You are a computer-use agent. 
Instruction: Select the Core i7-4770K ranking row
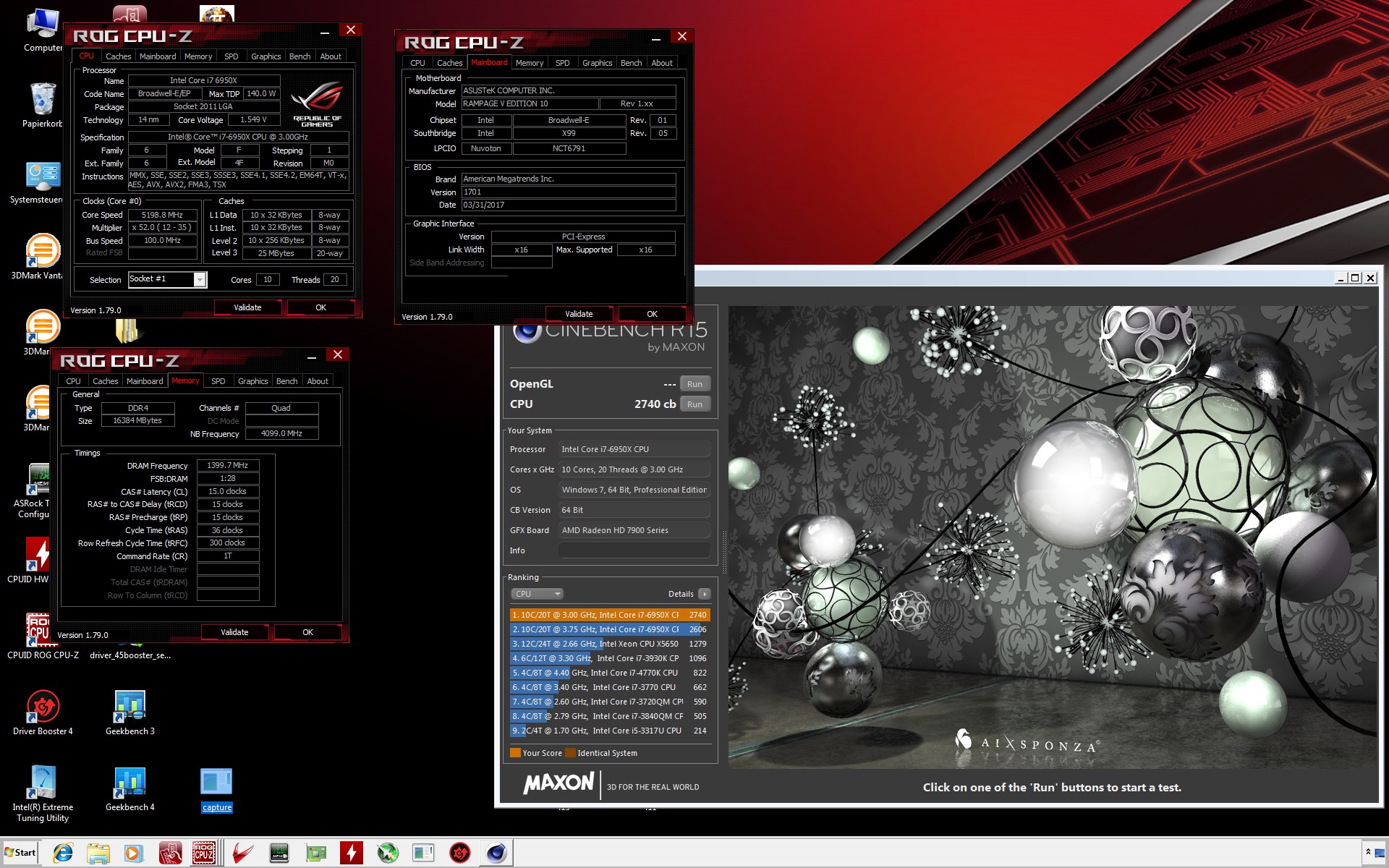(x=610, y=673)
